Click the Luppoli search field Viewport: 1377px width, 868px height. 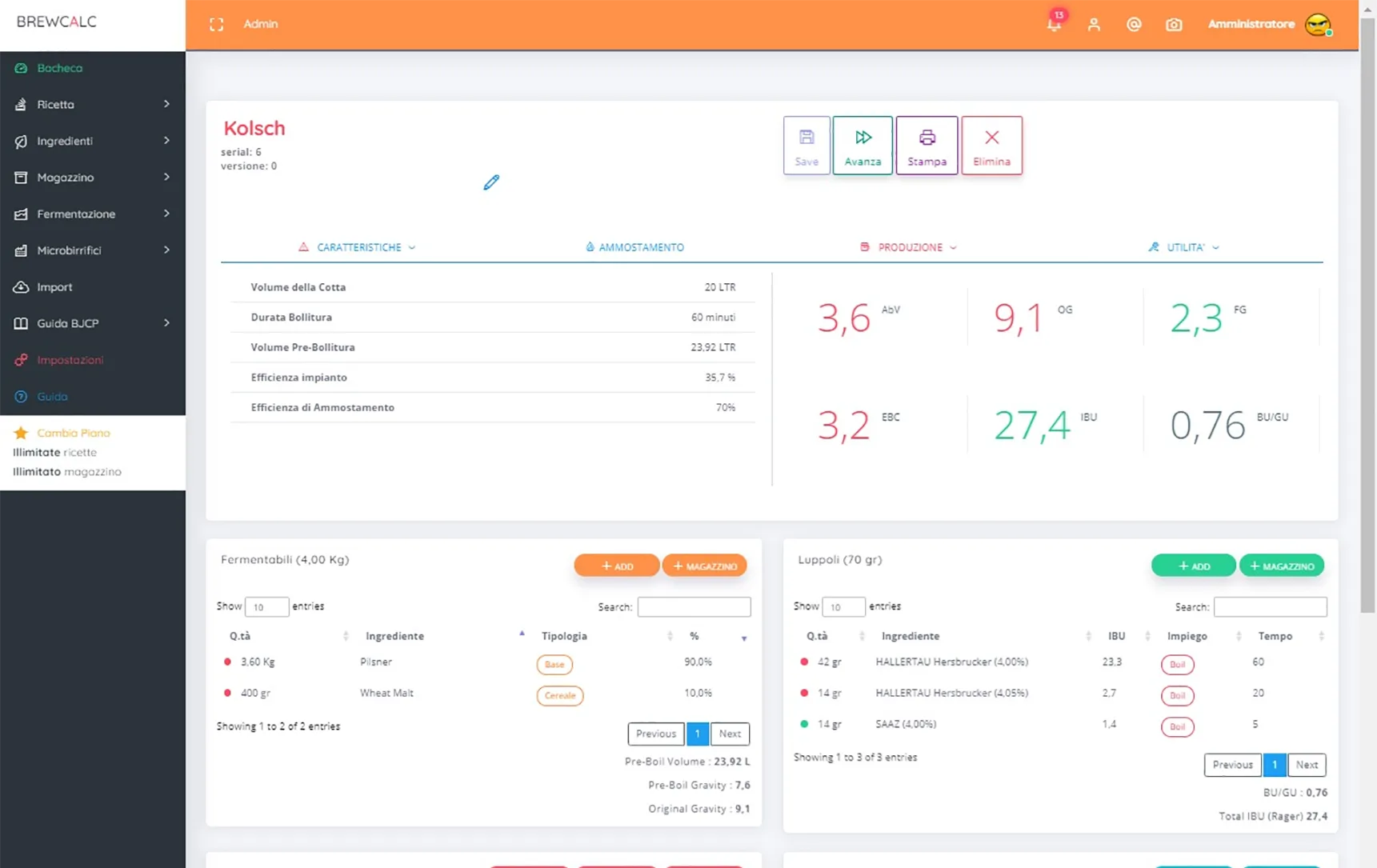1270,607
